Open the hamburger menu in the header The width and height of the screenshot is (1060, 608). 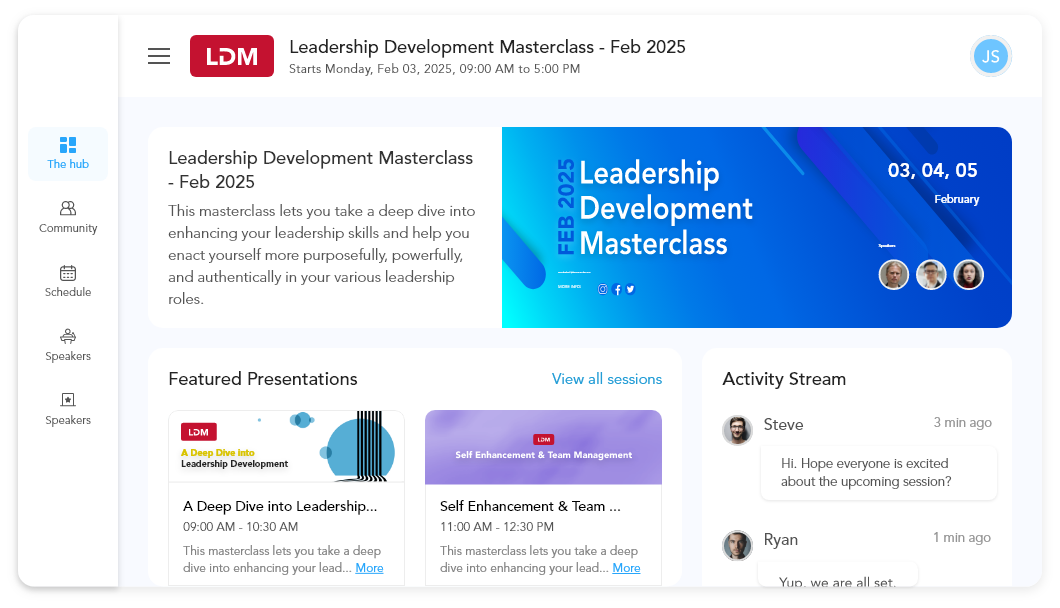[x=159, y=56]
